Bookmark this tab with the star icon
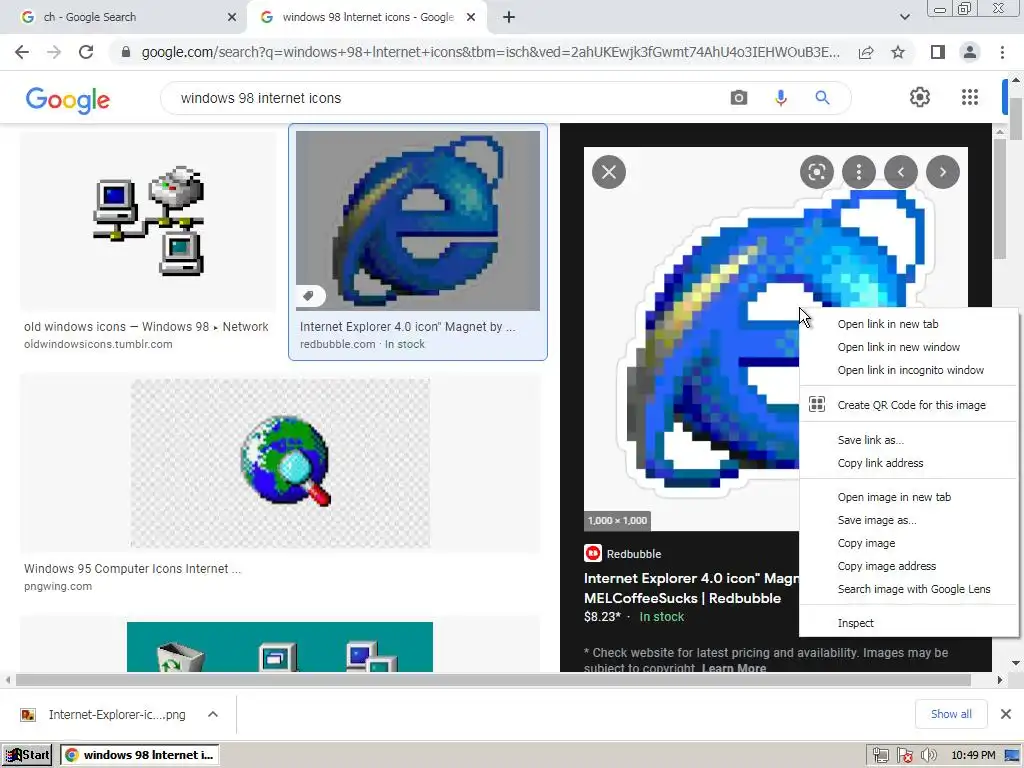 898,52
